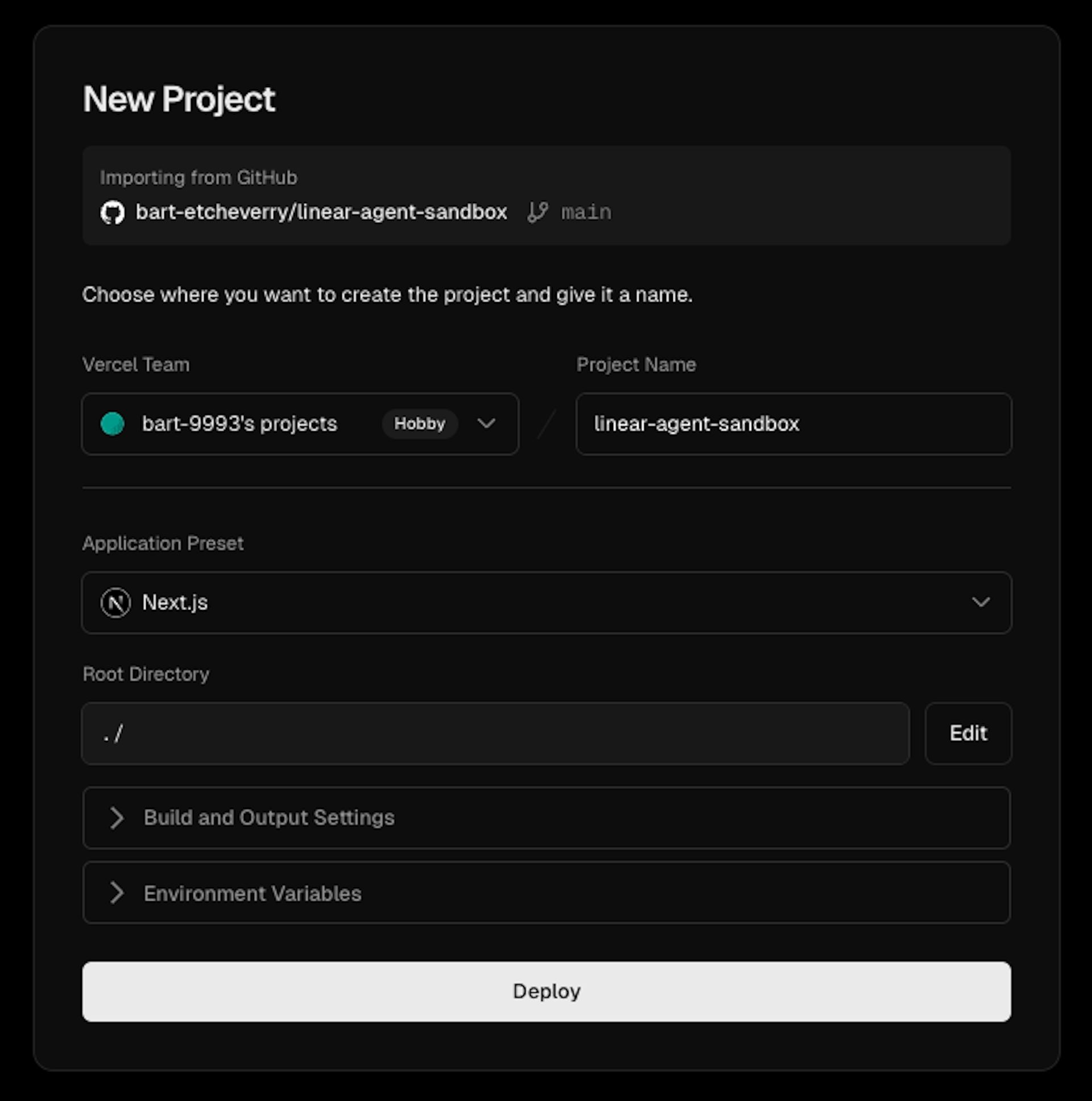Hit the Deploy button

(x=547, y=992)
